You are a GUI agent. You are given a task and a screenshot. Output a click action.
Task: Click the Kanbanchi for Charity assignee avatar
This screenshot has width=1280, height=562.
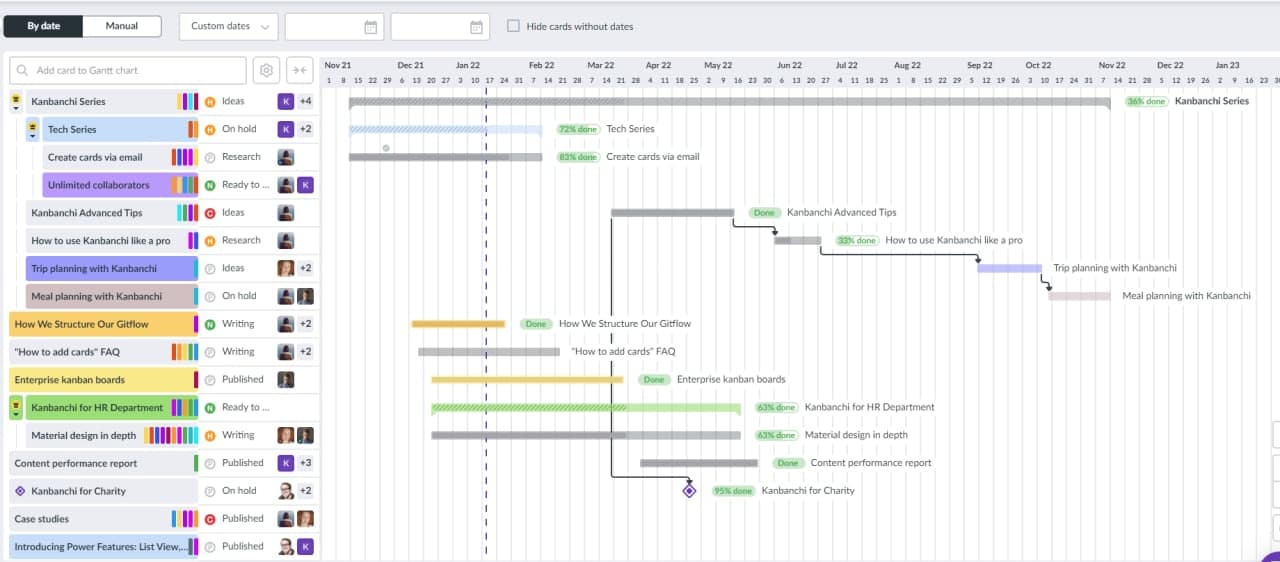286,491
